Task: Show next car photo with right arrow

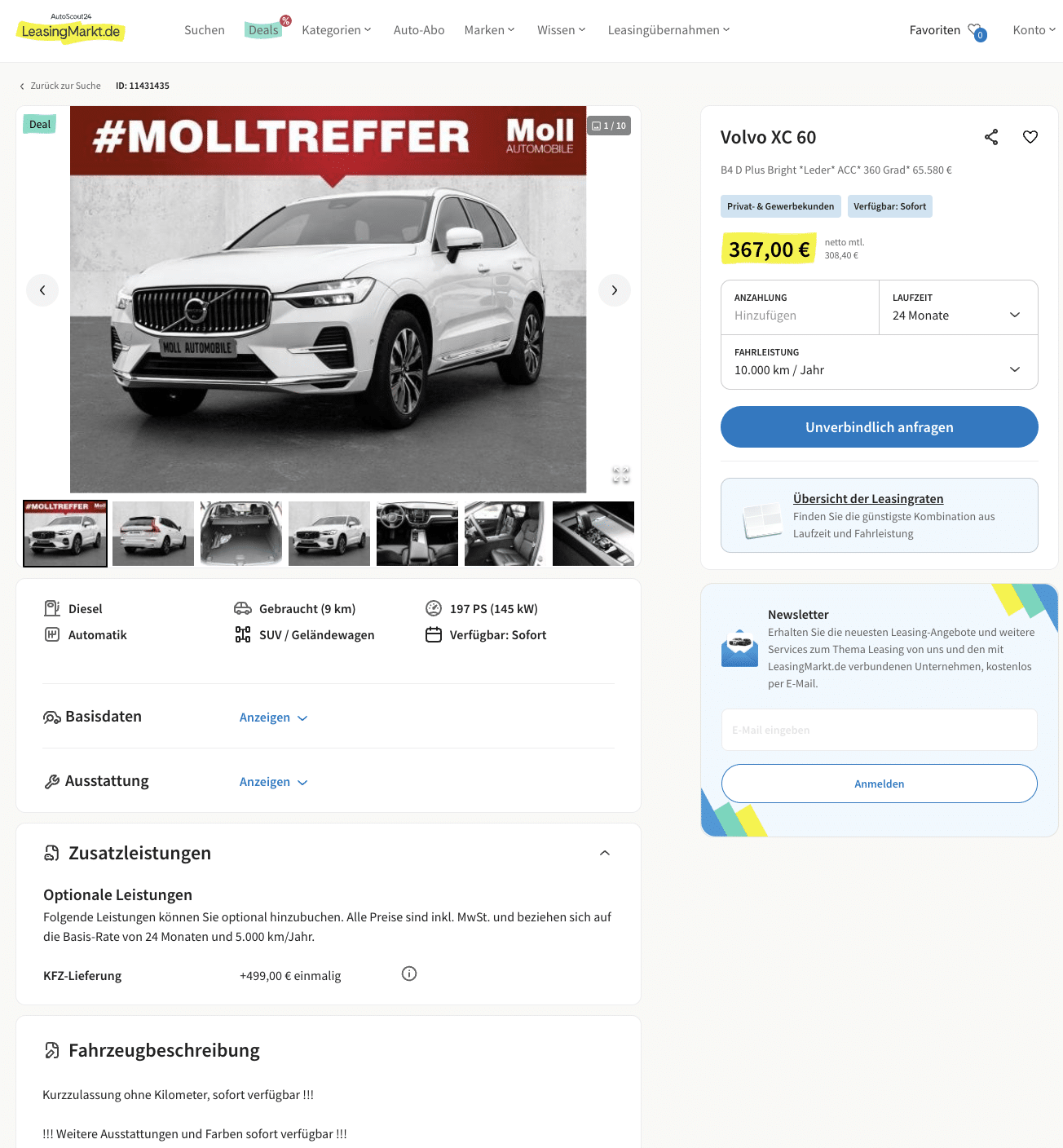Action: click(615, 290)
